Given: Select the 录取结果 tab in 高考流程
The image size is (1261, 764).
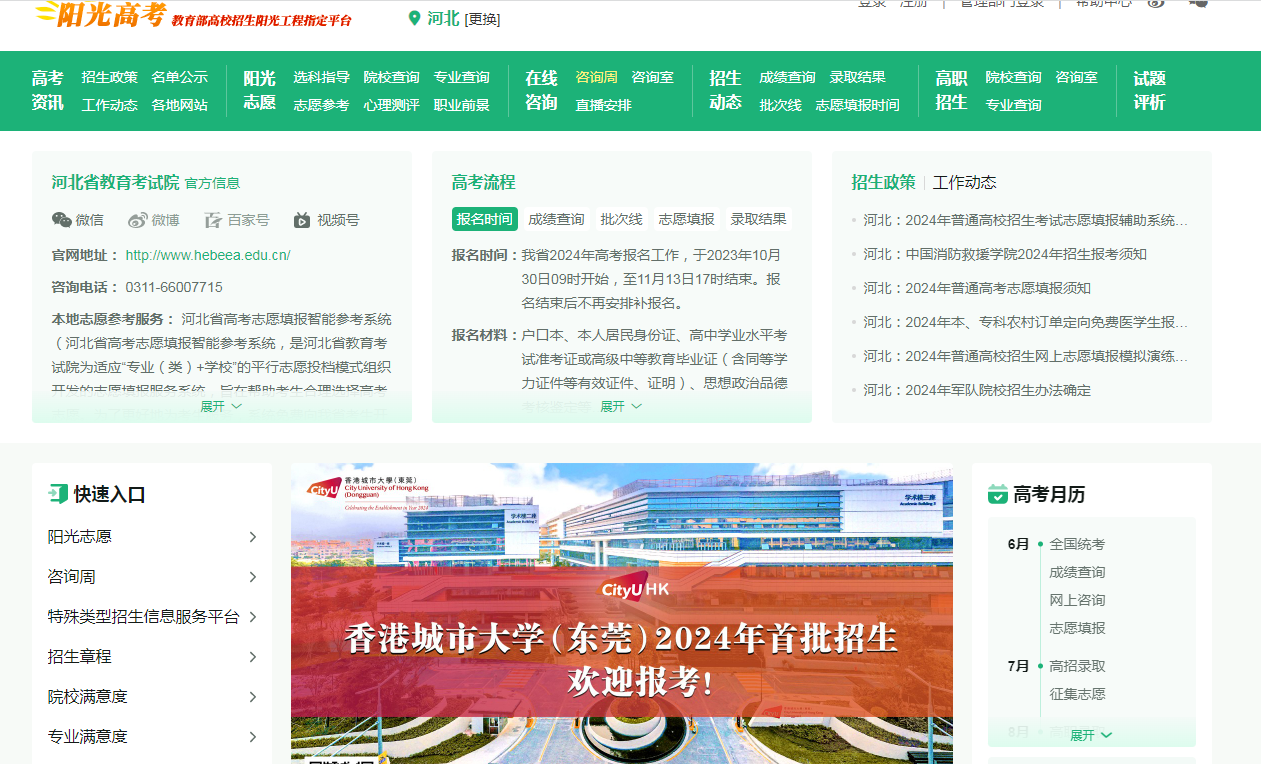Looking at the screenshot, I should [758, 219].
